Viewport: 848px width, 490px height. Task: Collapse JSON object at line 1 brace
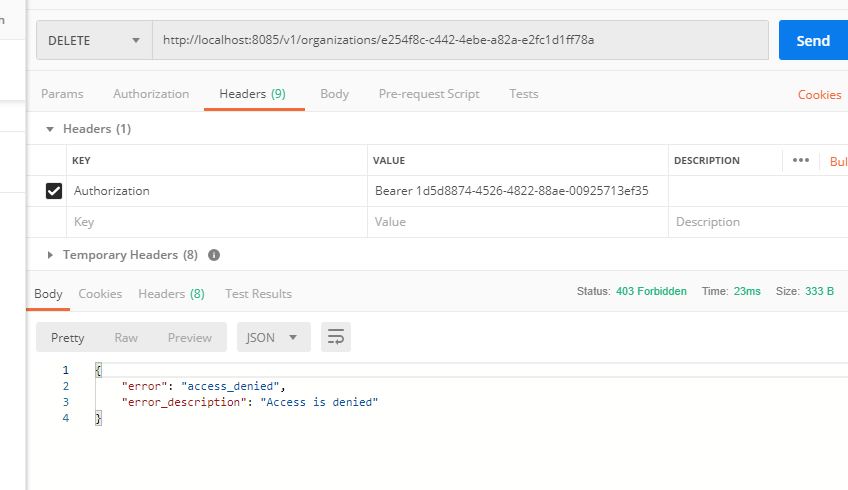pyautogui.click(x=98, y=370)
